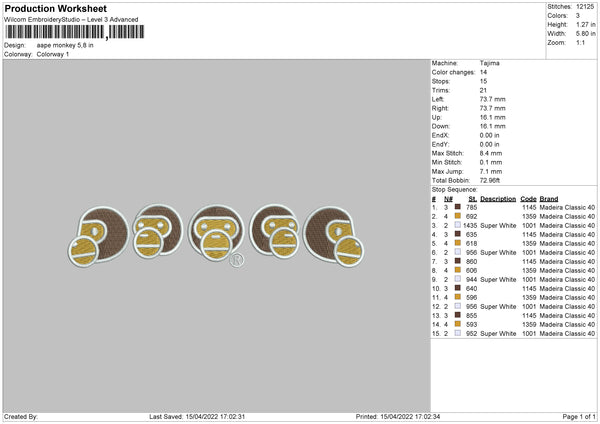Select the Machine value 'Tajima'
This screenshot has width=600, height=424.
[489, 63]
